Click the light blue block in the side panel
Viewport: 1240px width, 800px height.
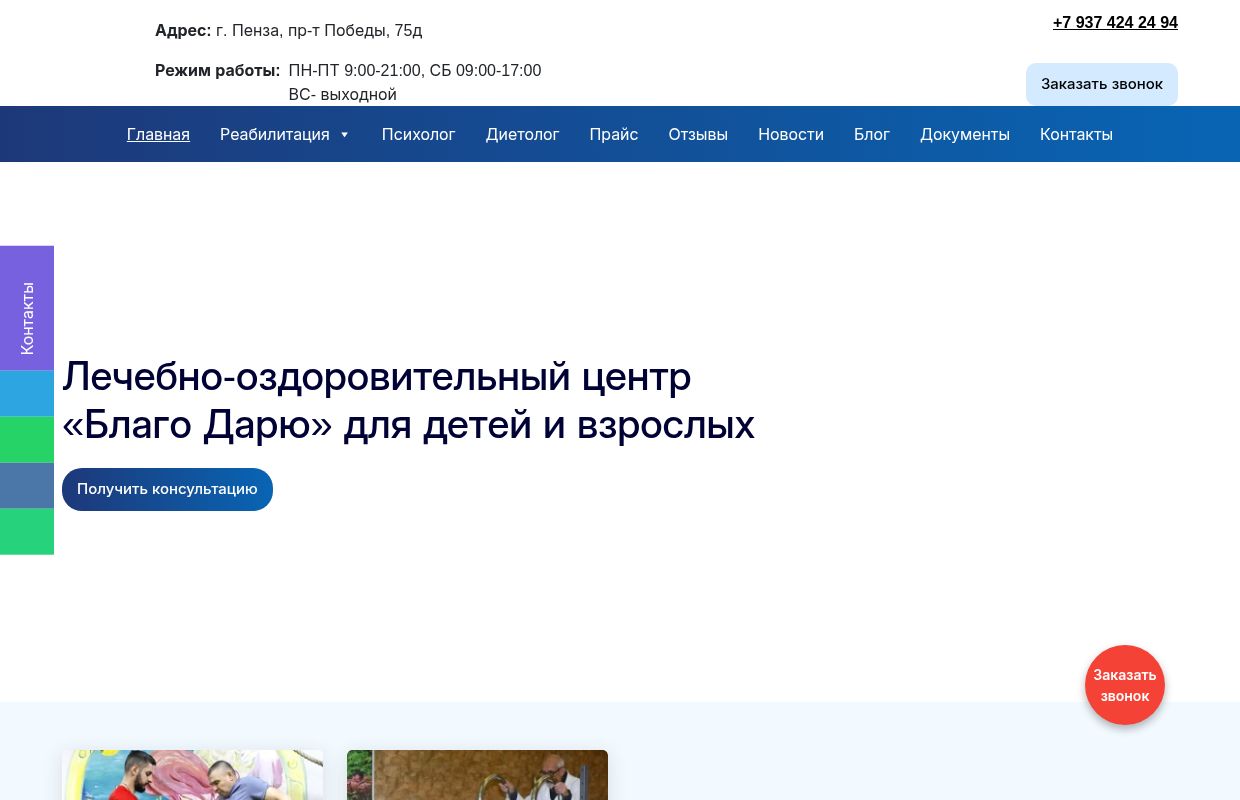tap(27, 394)
